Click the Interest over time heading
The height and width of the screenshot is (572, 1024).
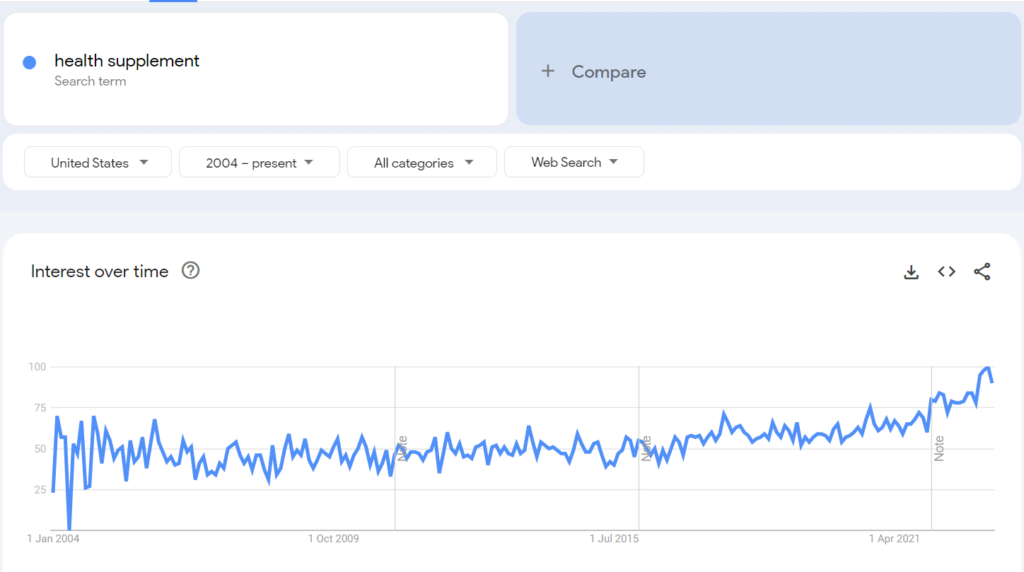point(99,271)
